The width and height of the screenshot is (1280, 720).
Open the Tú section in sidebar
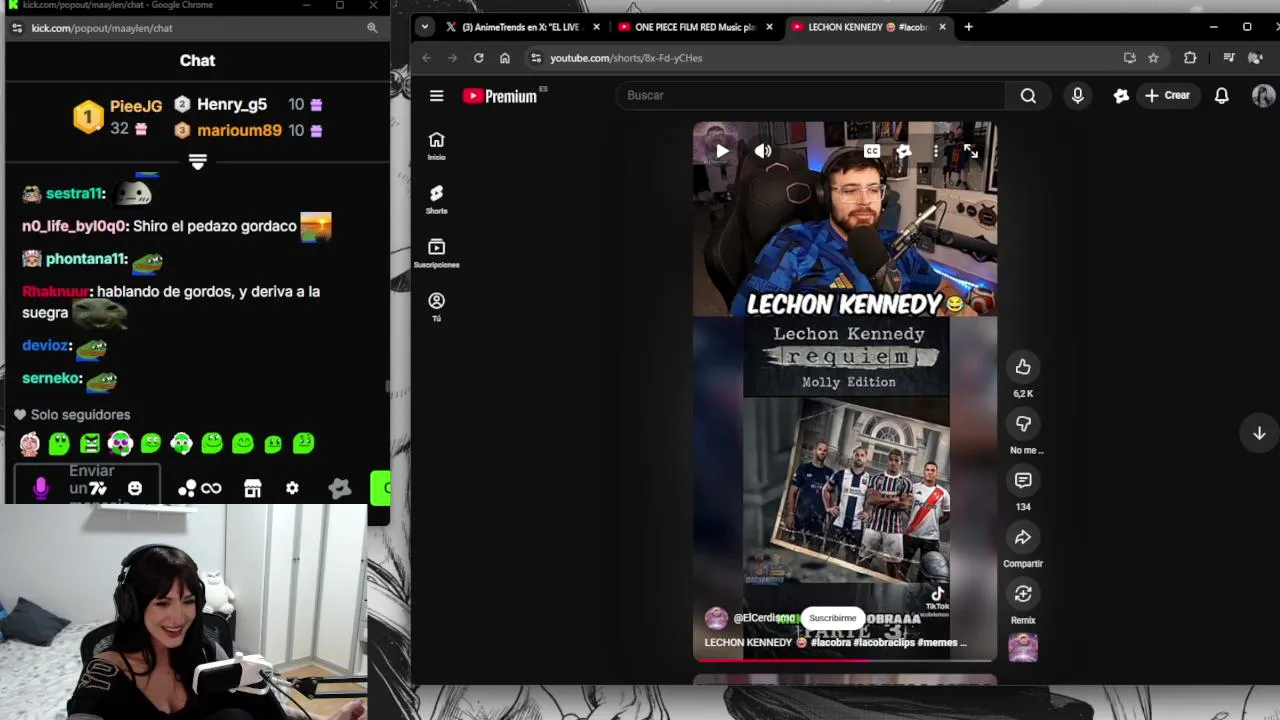click(436, 307)
